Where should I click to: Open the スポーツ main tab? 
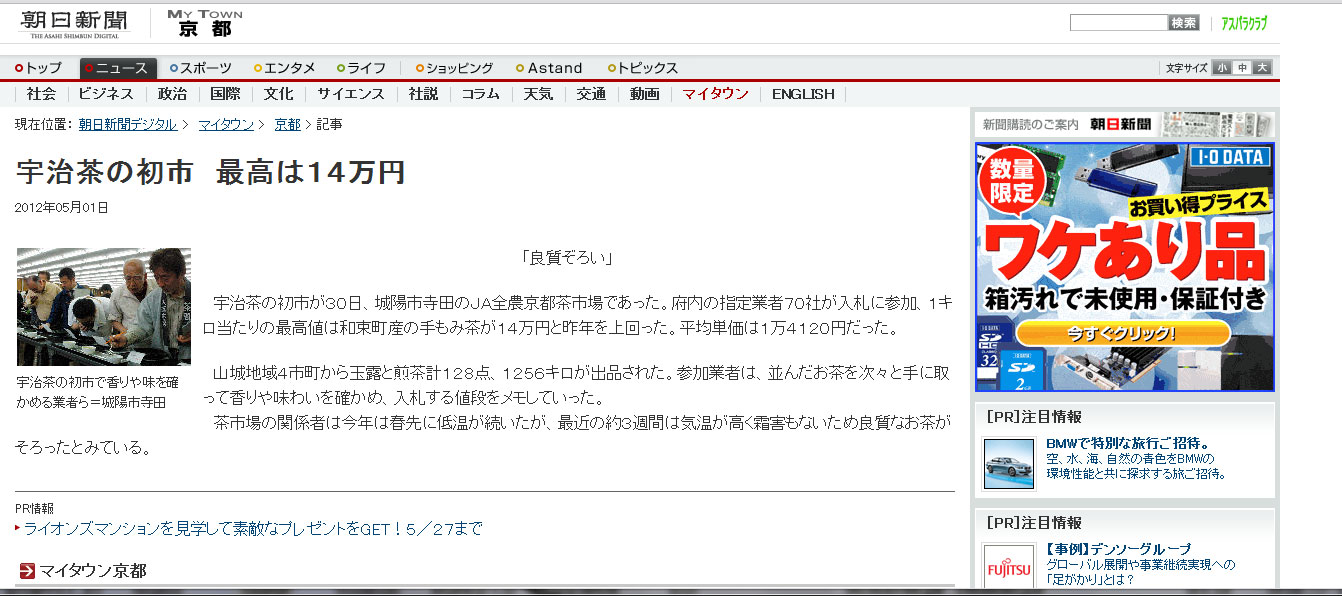click(x=201, y=68)
